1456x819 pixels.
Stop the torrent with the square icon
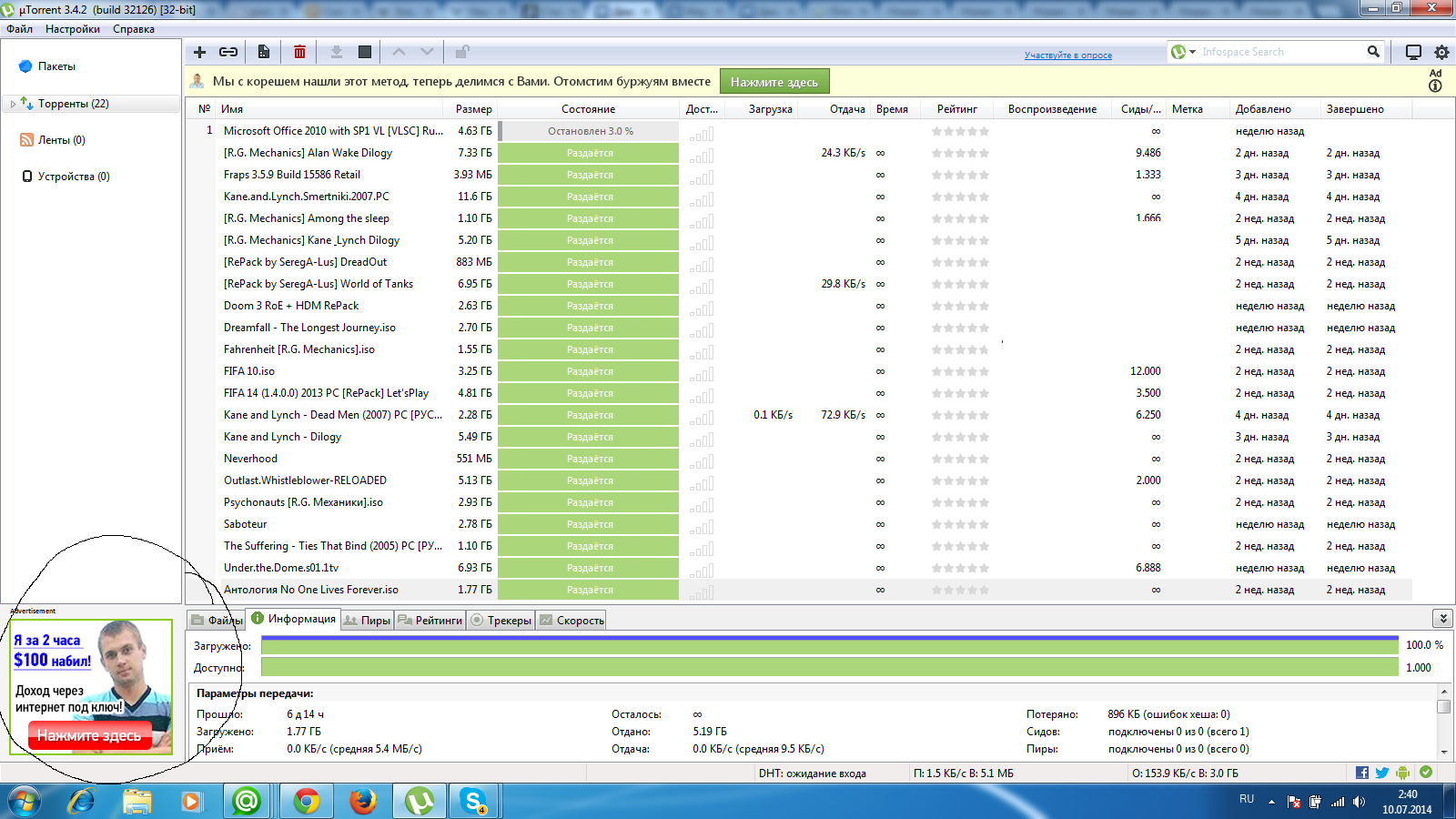[365, 52]
